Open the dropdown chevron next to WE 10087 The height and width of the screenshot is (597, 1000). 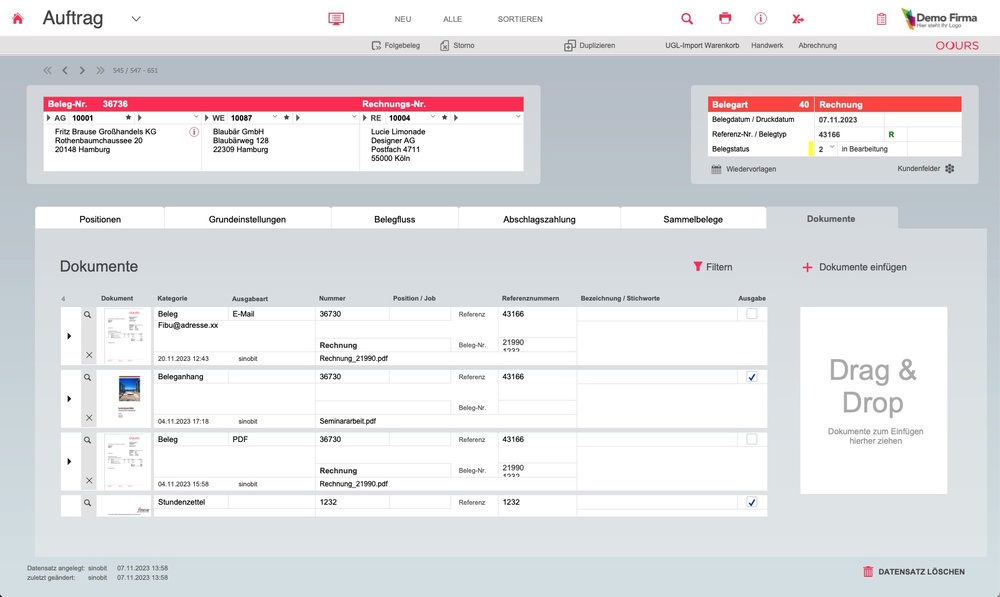[275, 117]
